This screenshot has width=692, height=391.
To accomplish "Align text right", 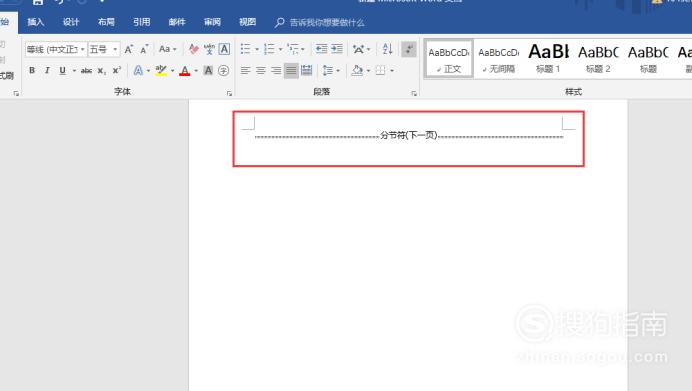I will click(276, 71).
